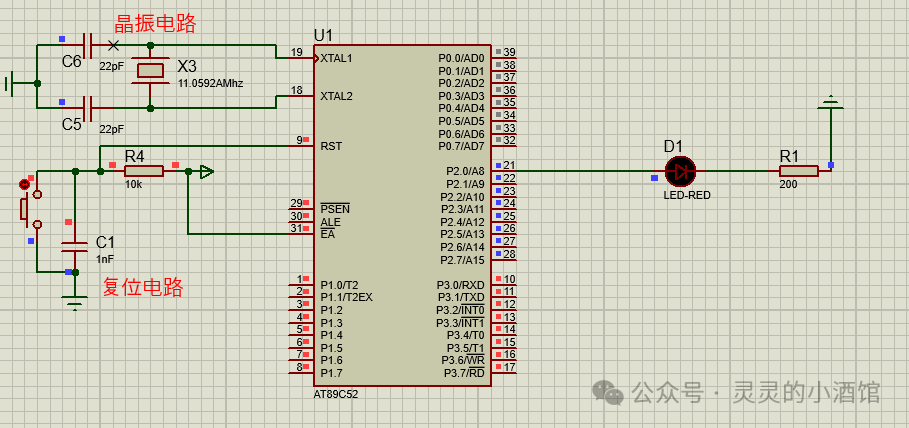Click the C5 reference label
This screenshot has height=428, width=909.
click(x=72, y=124)
